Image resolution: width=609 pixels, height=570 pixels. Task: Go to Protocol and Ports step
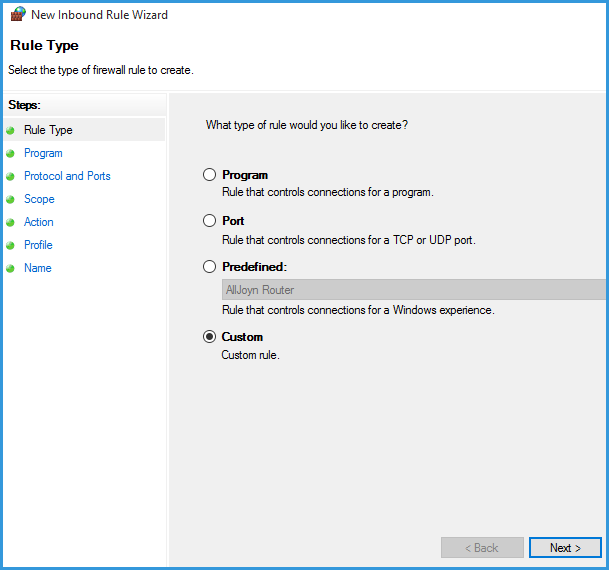(67, 176)
